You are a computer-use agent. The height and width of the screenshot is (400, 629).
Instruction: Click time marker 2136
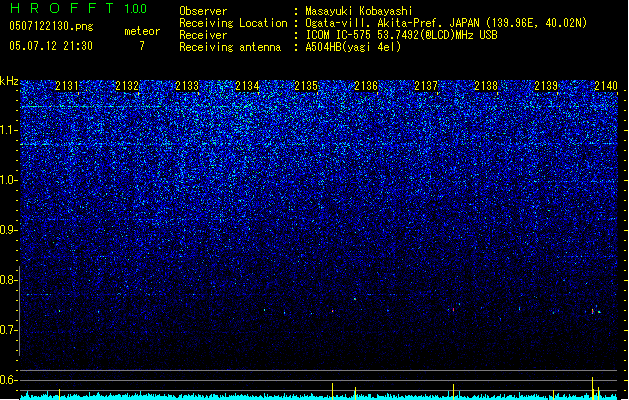click(x=366, y=86)
